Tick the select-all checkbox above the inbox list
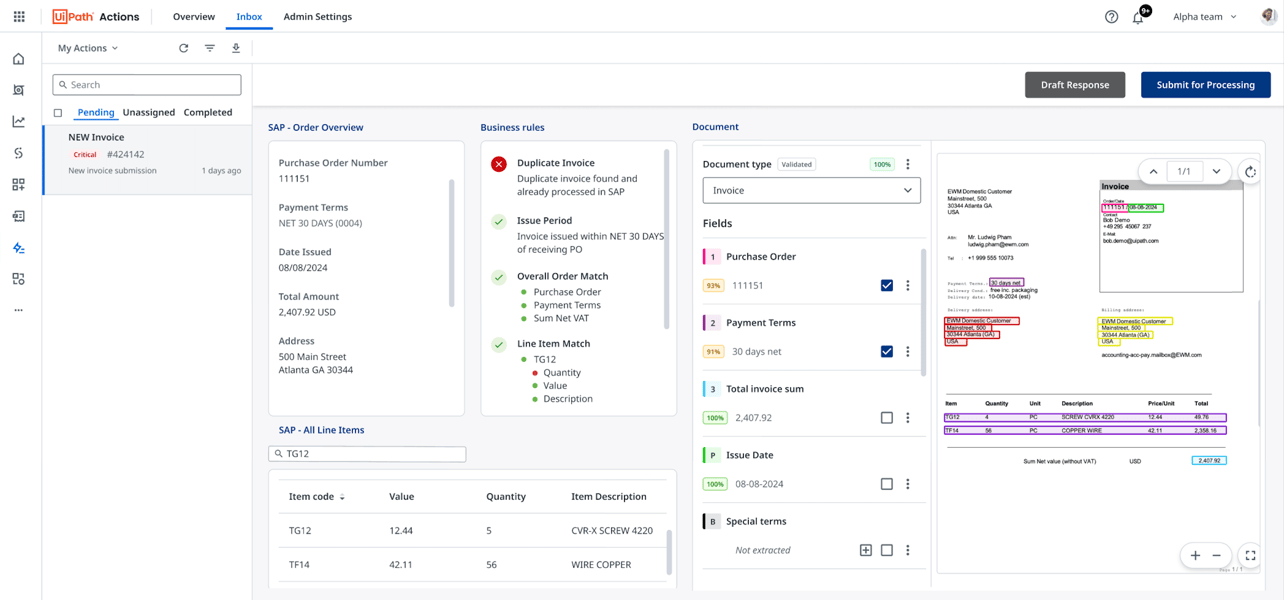Image resolution: width=1284 pixels, height=600 pixels. [58, 113]
